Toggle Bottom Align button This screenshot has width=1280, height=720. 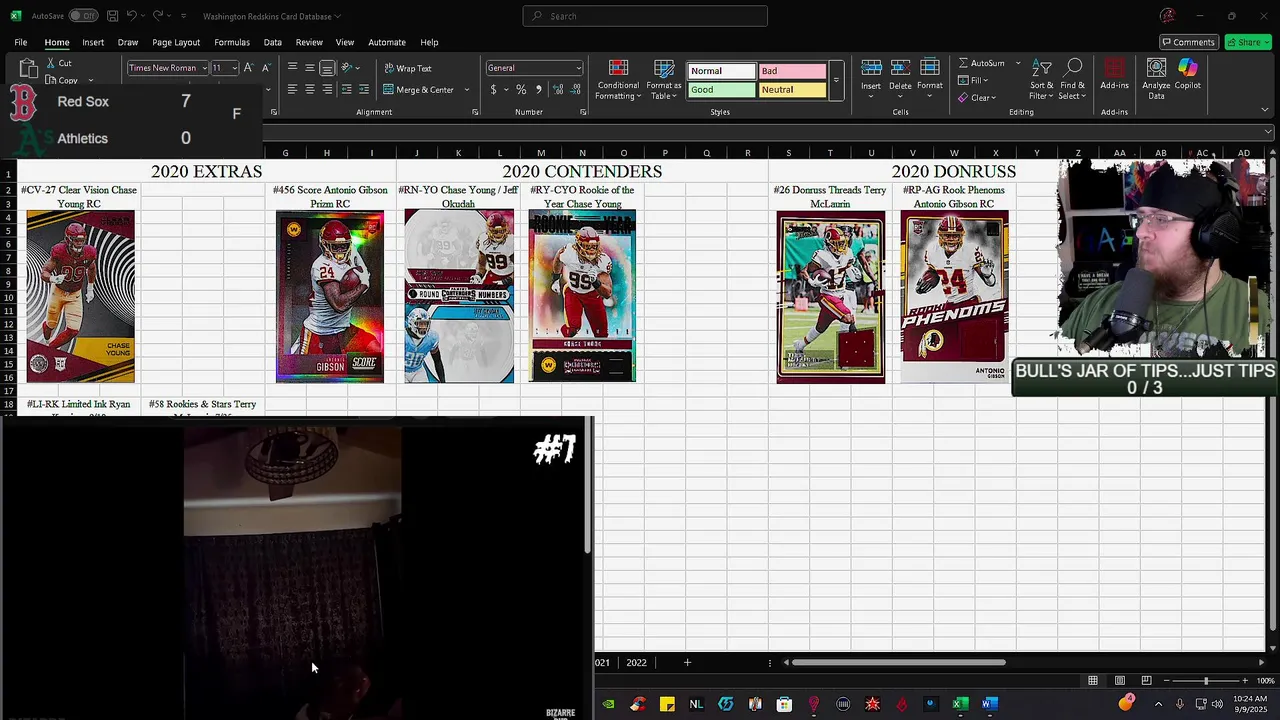327,68
